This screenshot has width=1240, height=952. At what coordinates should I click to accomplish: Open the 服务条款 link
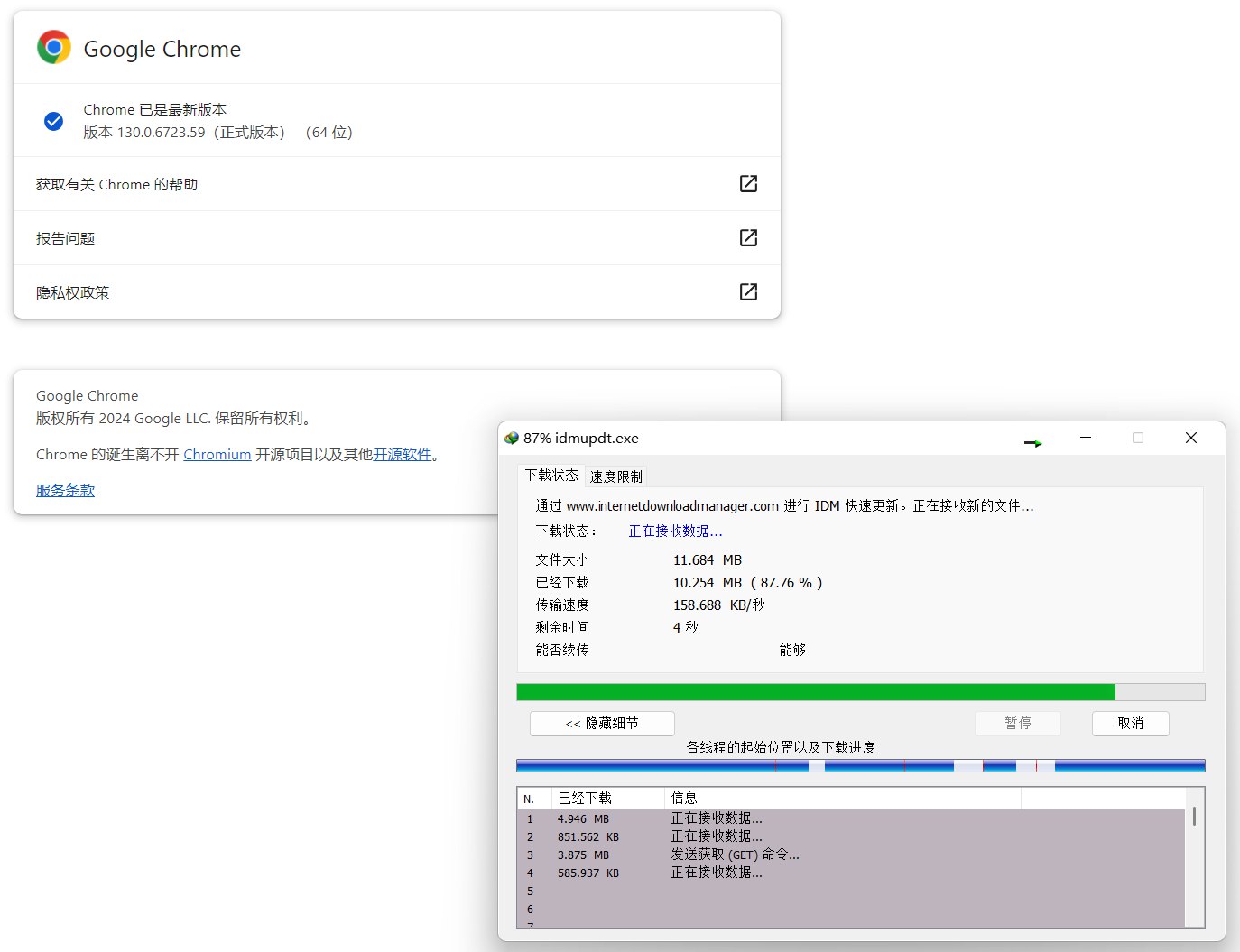(x=64, y=490)
